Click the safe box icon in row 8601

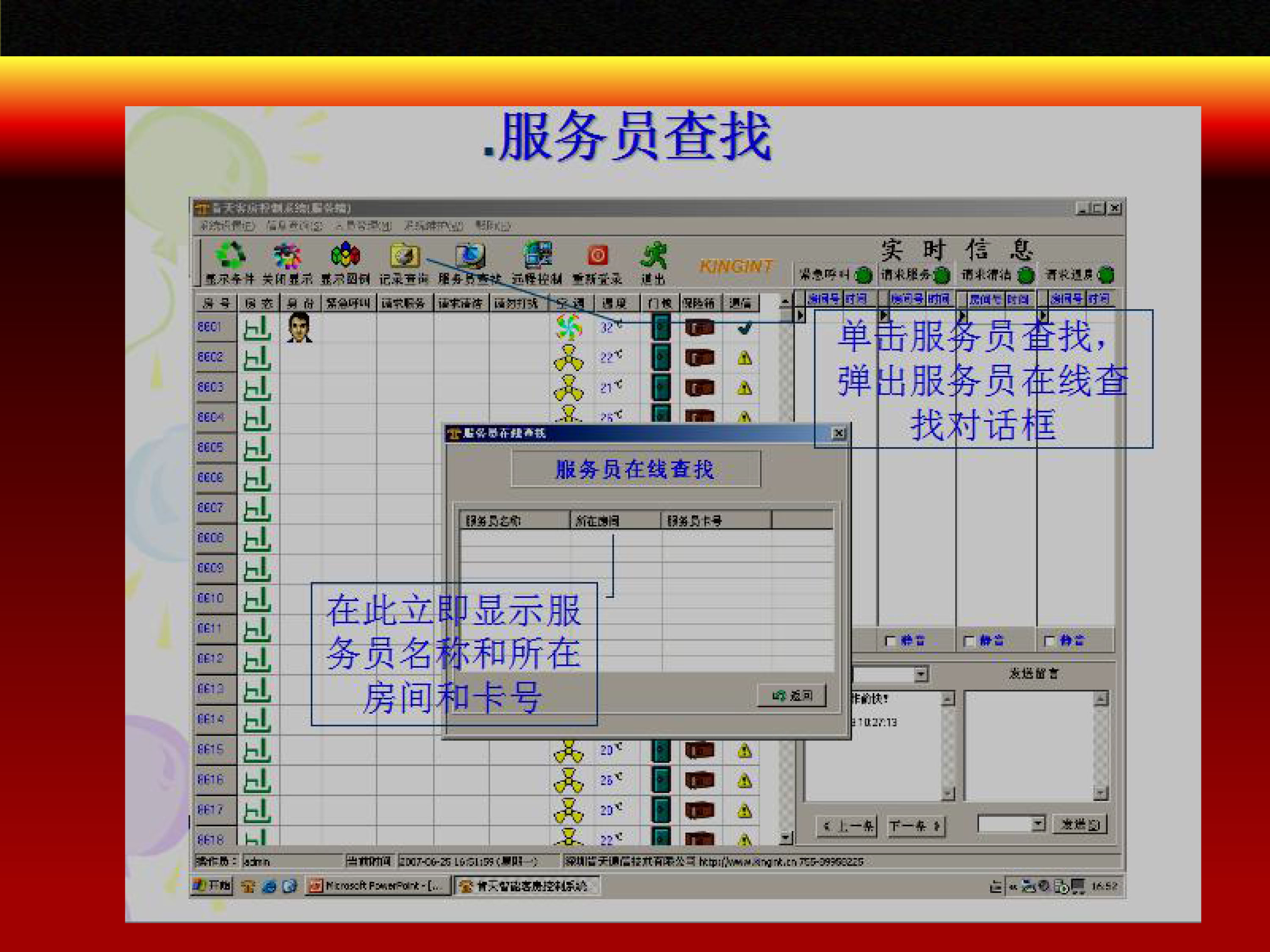click(699, 327)
